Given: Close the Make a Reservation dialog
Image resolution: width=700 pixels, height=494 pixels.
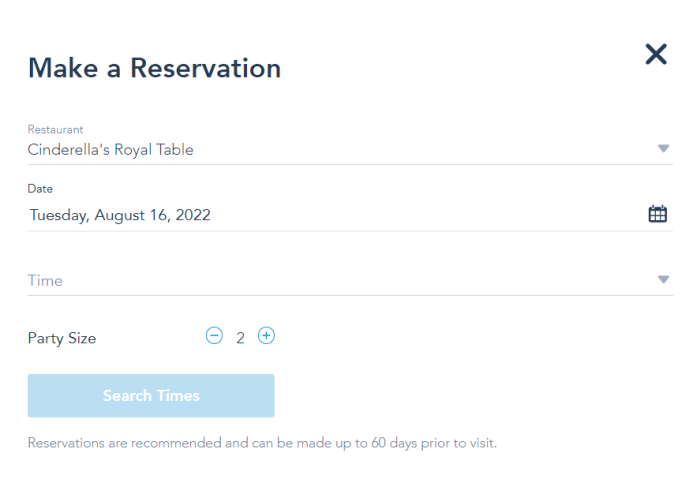Looking at the screenshot, I should point(656,54).
